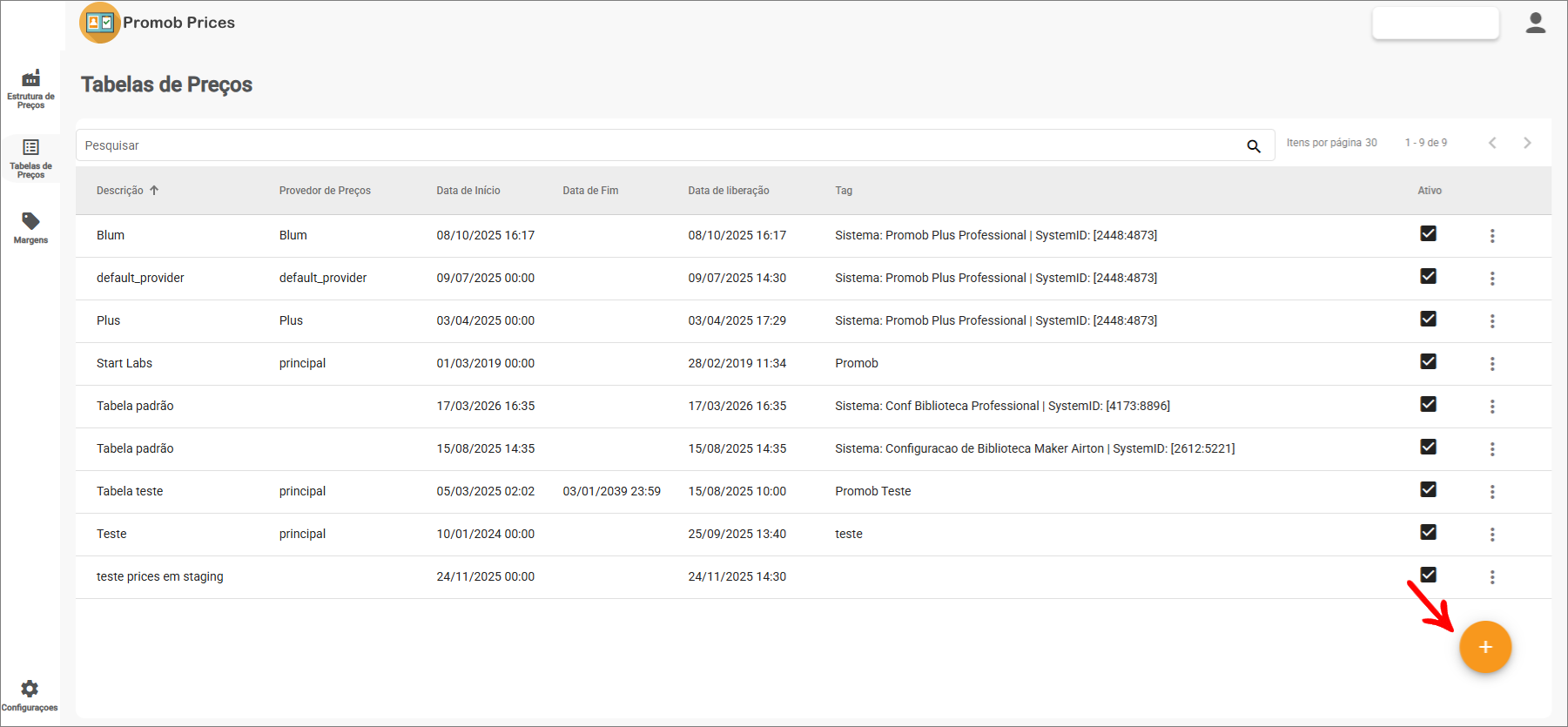This screenshot has height=727, width=1568.
Task: Open the three-dot menu for Plus row
Action: click(x=1491, y=321)
